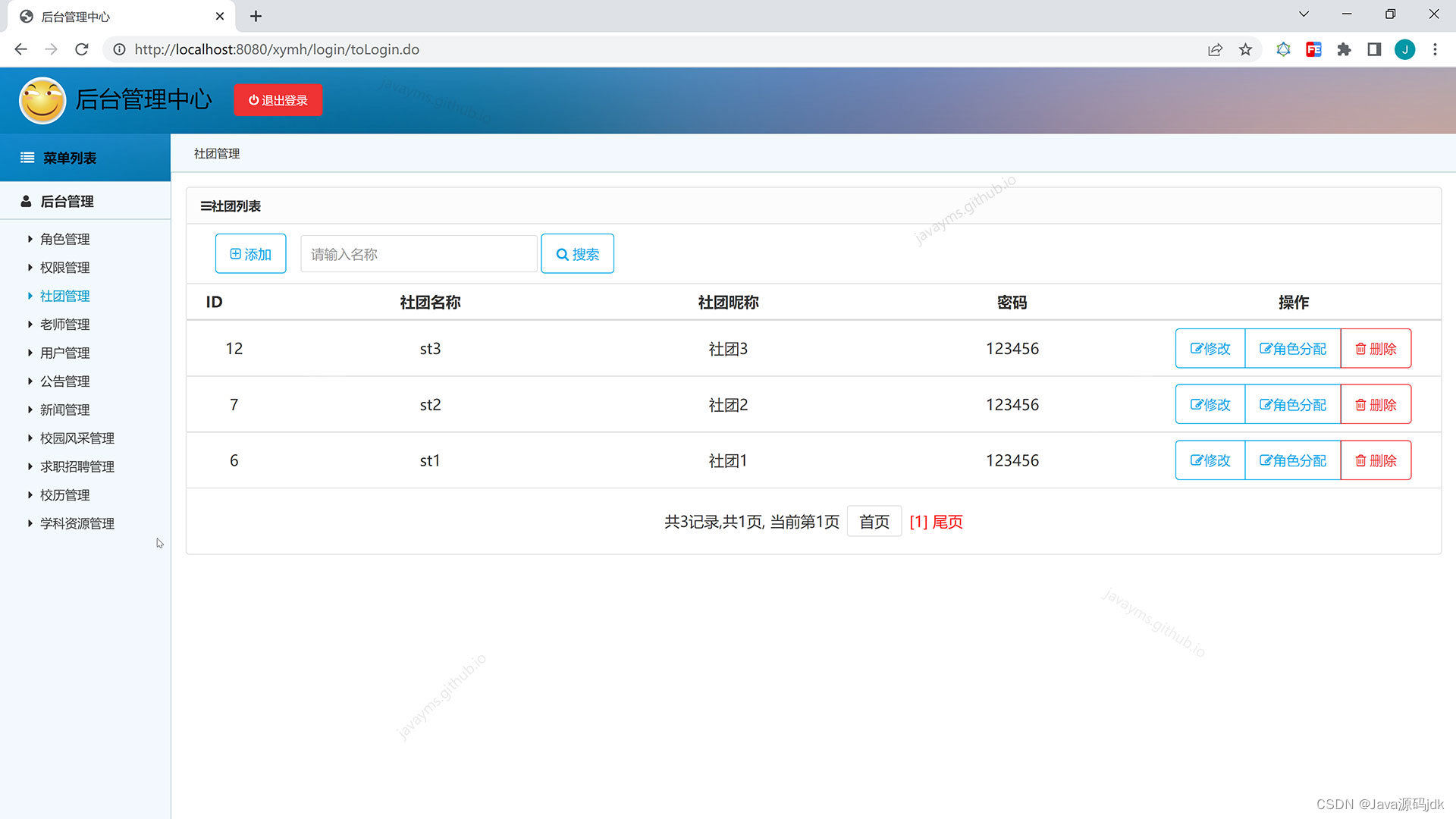1456x819 pixels.
Task: Click the smiley face logo icon
Action: pos(42,100)
